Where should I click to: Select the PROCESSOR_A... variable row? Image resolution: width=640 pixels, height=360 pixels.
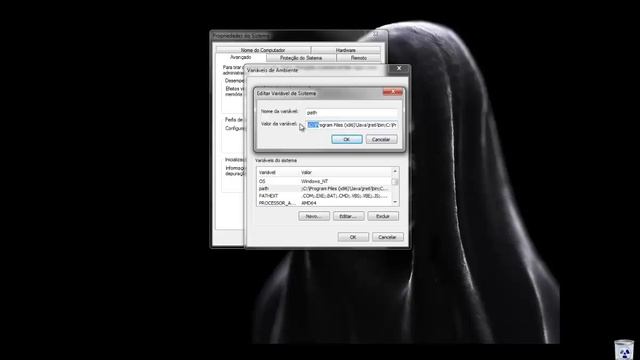click(x=324, y=203)
